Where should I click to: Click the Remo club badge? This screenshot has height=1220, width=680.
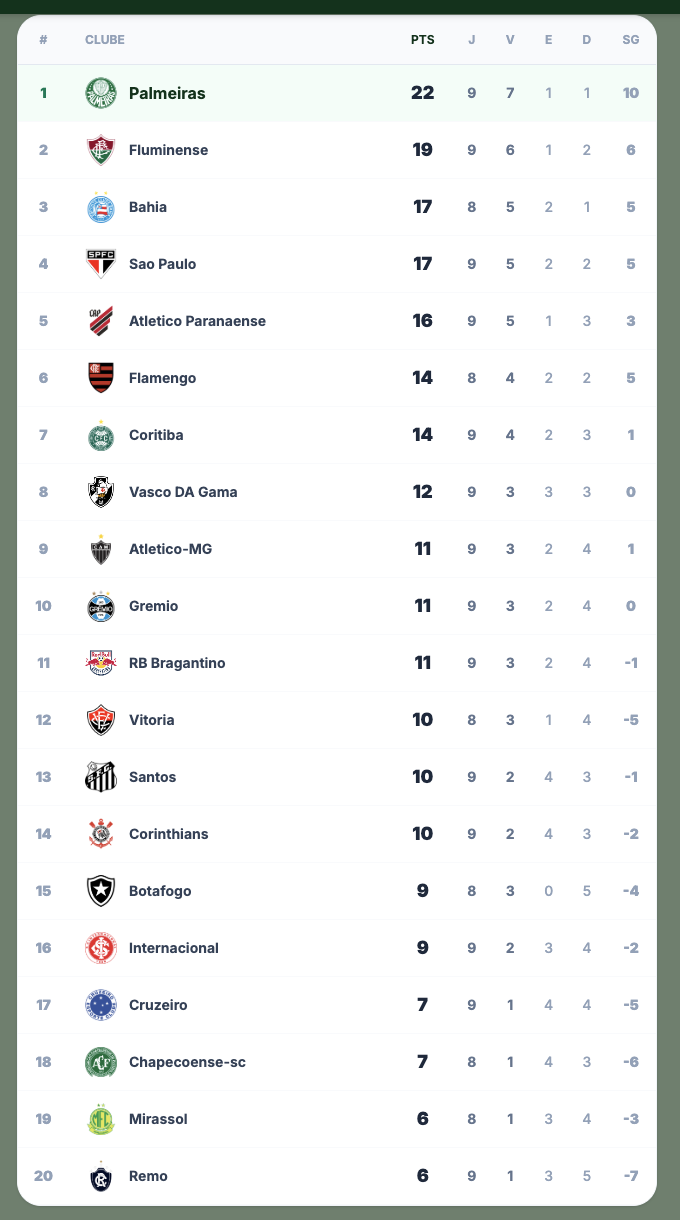(x=101, y=1176)
